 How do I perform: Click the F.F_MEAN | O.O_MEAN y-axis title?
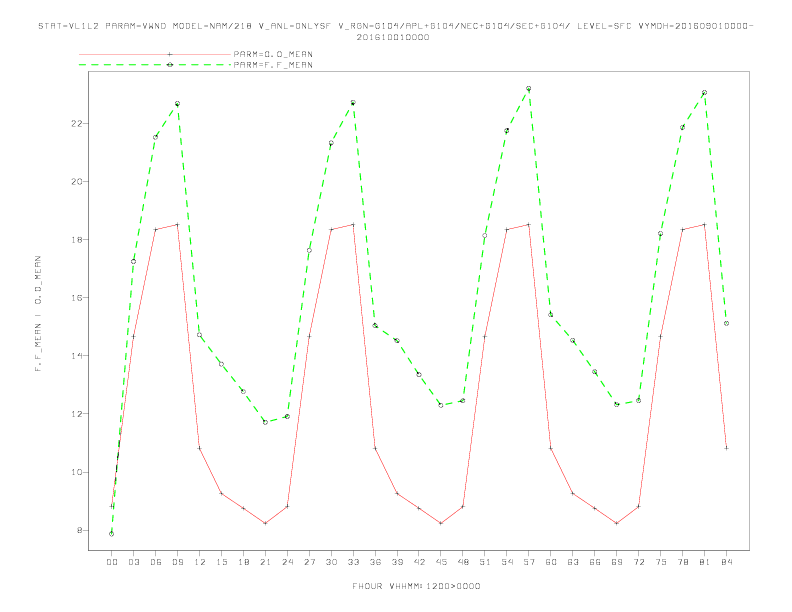click(38, 314)
